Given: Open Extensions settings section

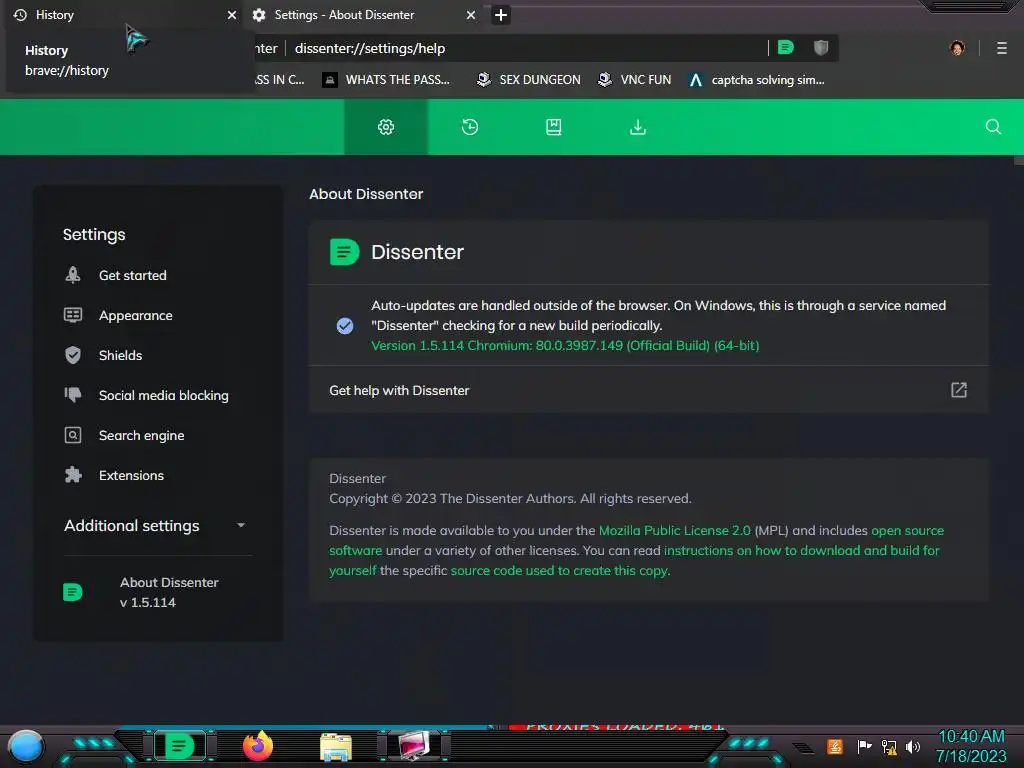Looking at the screenshot, I should click(131, 475).
